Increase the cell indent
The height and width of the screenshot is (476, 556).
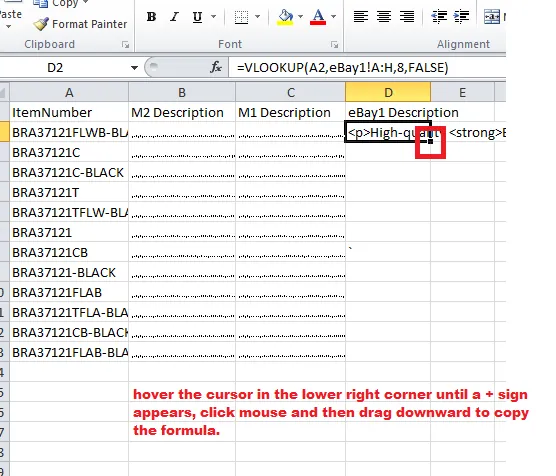point(461,16)
